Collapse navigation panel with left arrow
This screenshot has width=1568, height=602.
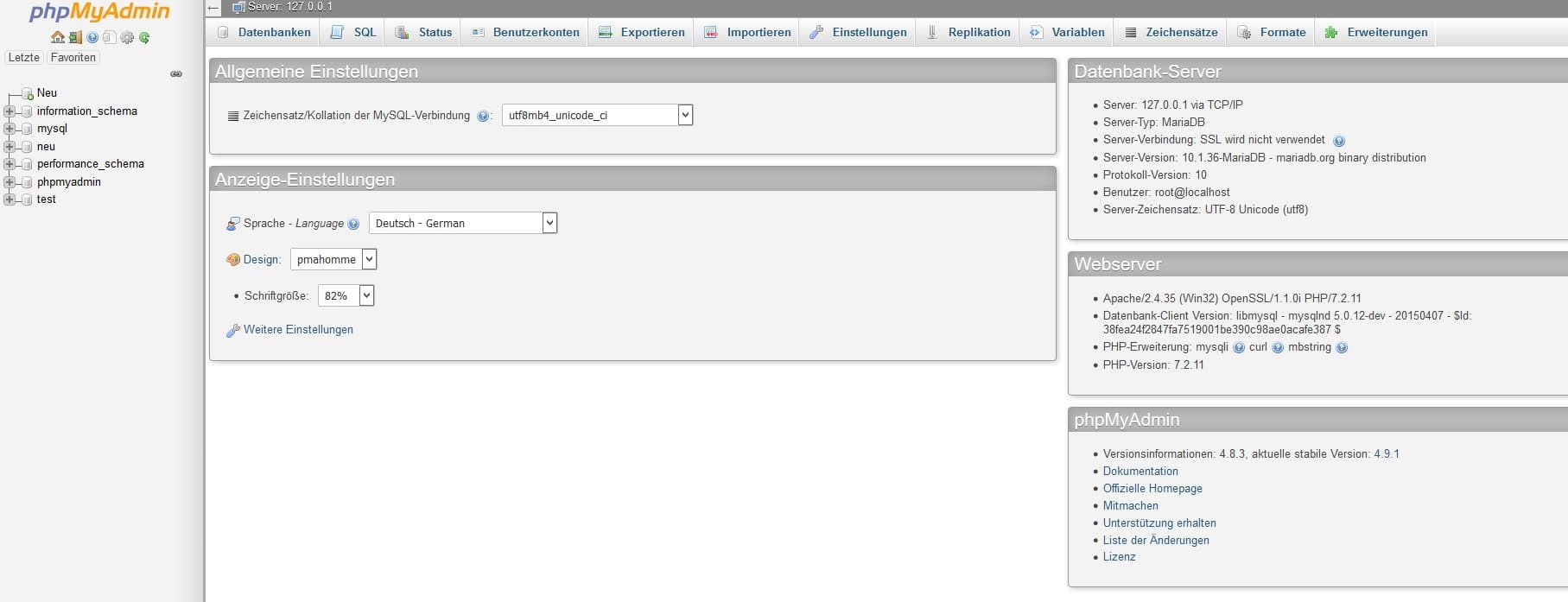[x=214, y=8]
